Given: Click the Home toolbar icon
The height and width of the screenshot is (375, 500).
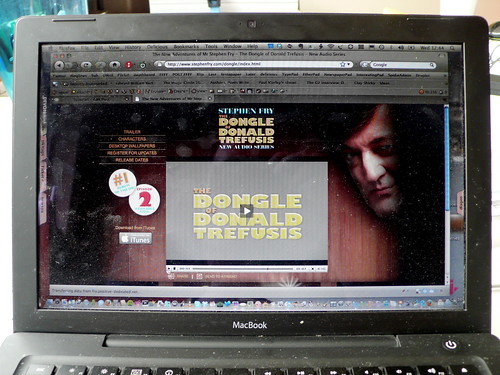Looking at the screenshot, I should click(x=115, y=65).
